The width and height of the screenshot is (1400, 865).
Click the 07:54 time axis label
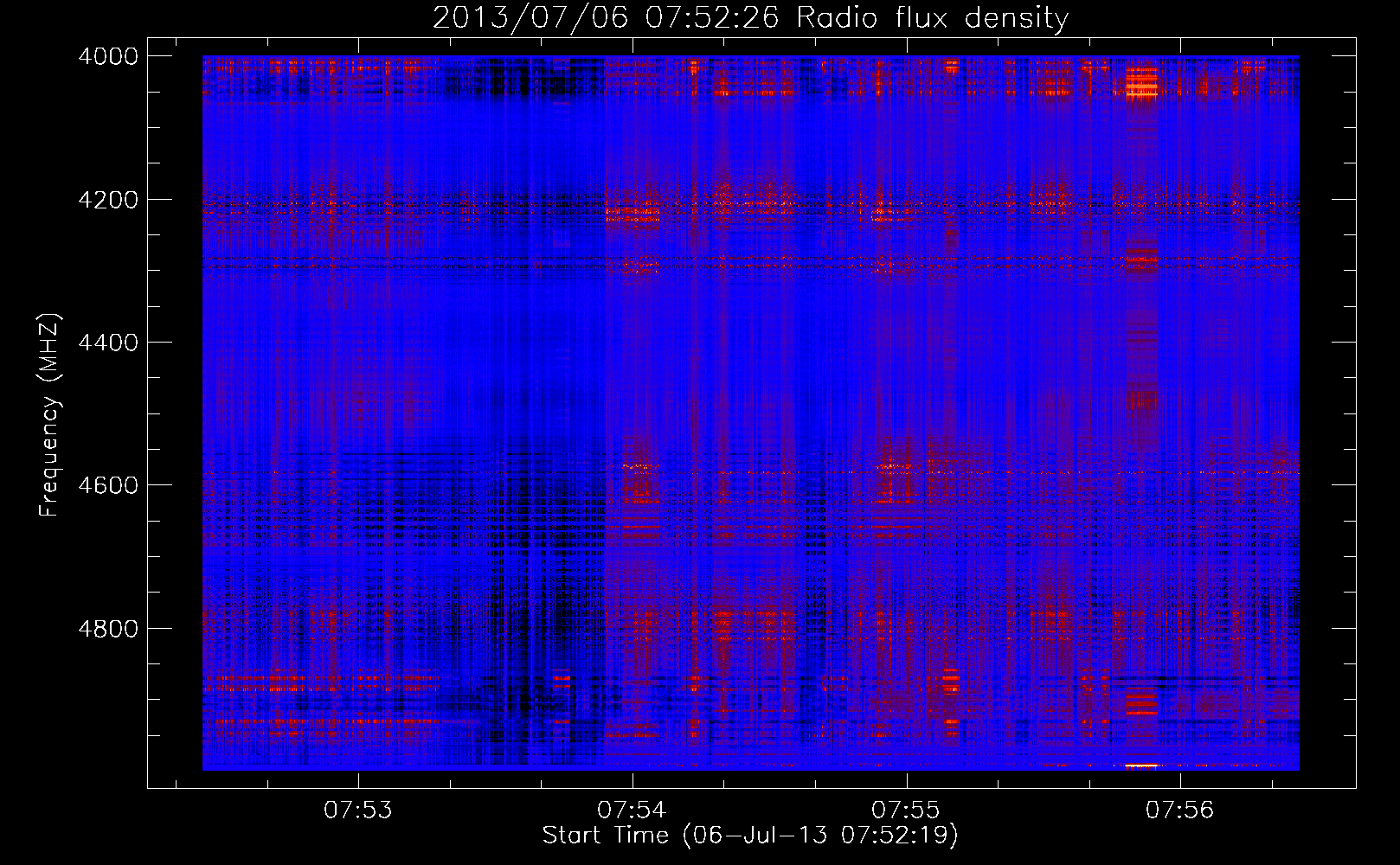point(632,811)
